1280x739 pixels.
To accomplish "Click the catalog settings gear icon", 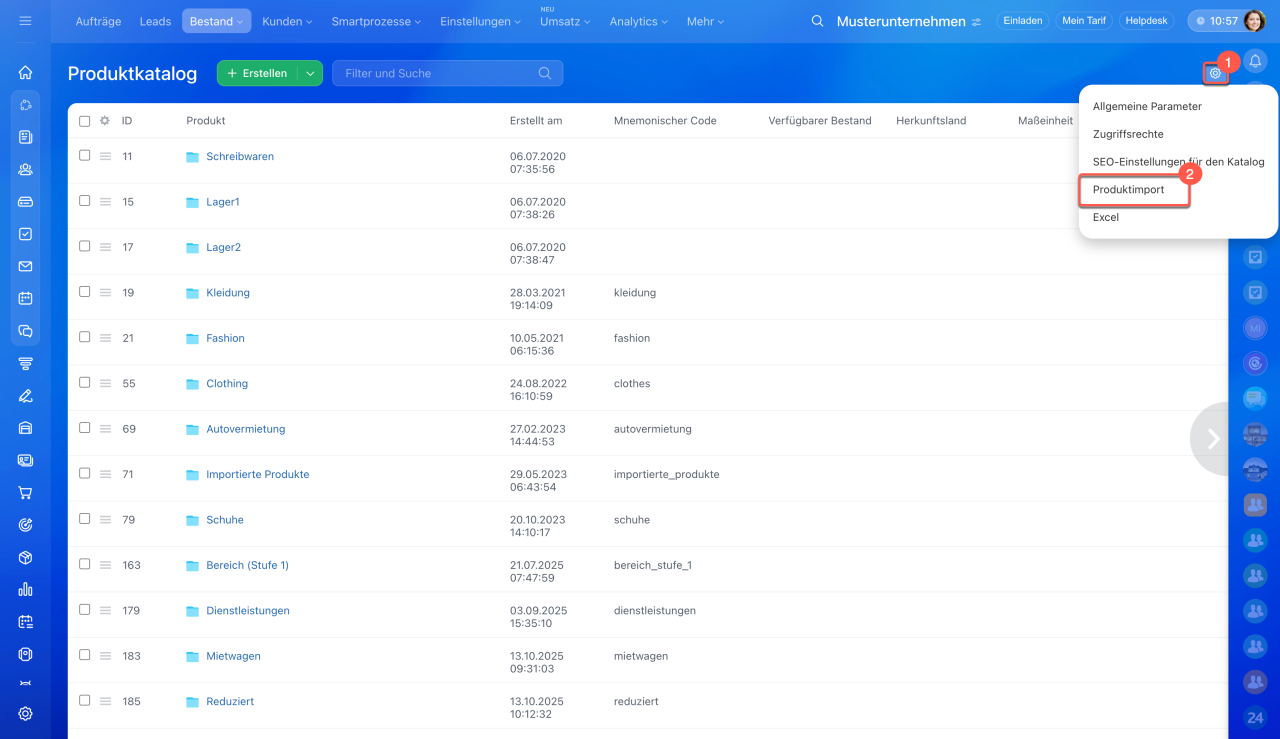I will (x=1215, y=73).
